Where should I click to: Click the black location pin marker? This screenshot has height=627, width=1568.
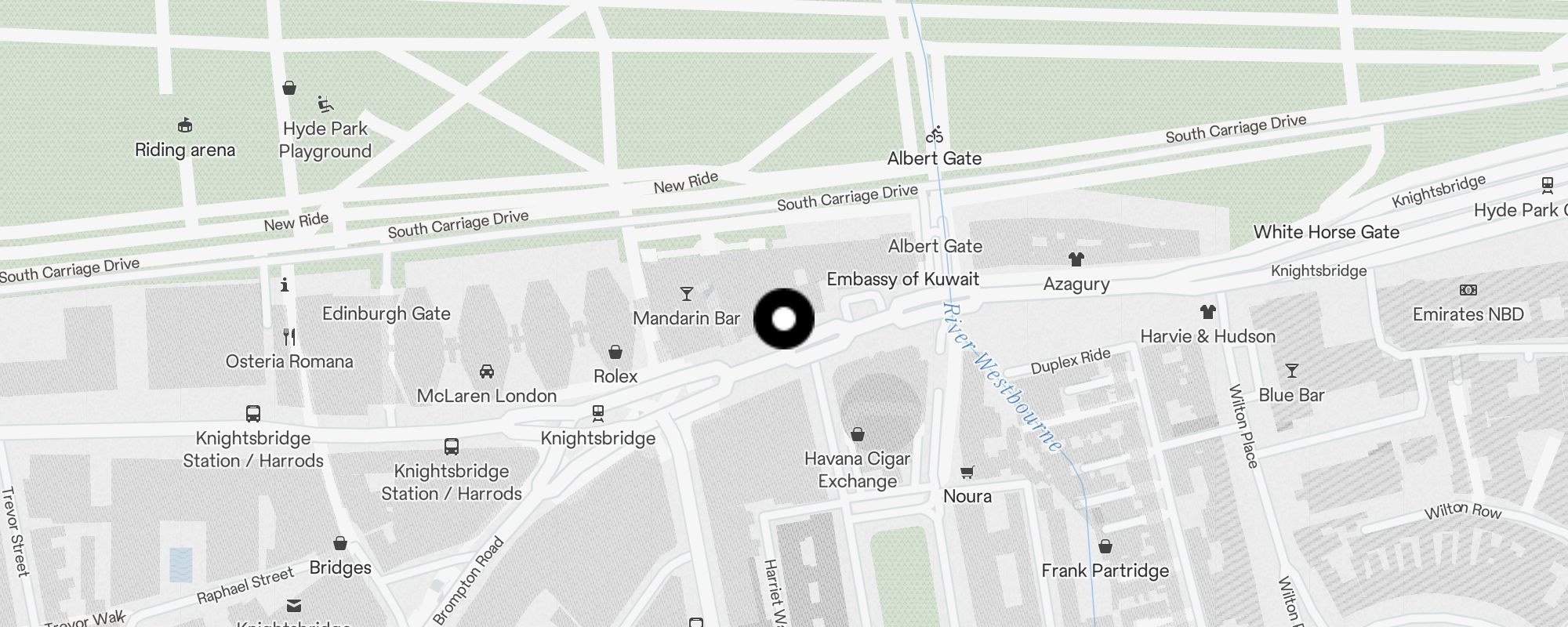point(784,319)
